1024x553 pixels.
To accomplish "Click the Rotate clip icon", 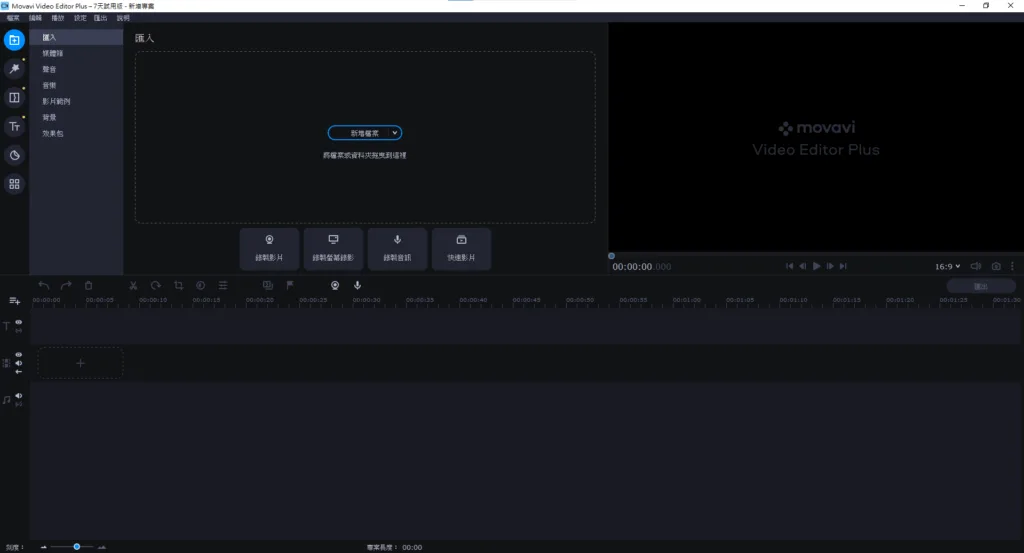I will (155, 285).
